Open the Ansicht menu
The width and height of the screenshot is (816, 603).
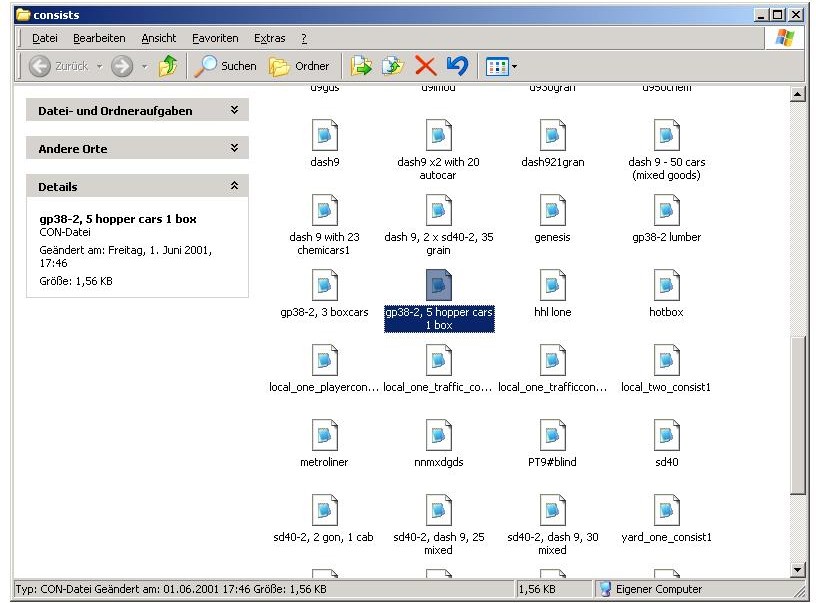pyautogui.click(x=158, y=38)
